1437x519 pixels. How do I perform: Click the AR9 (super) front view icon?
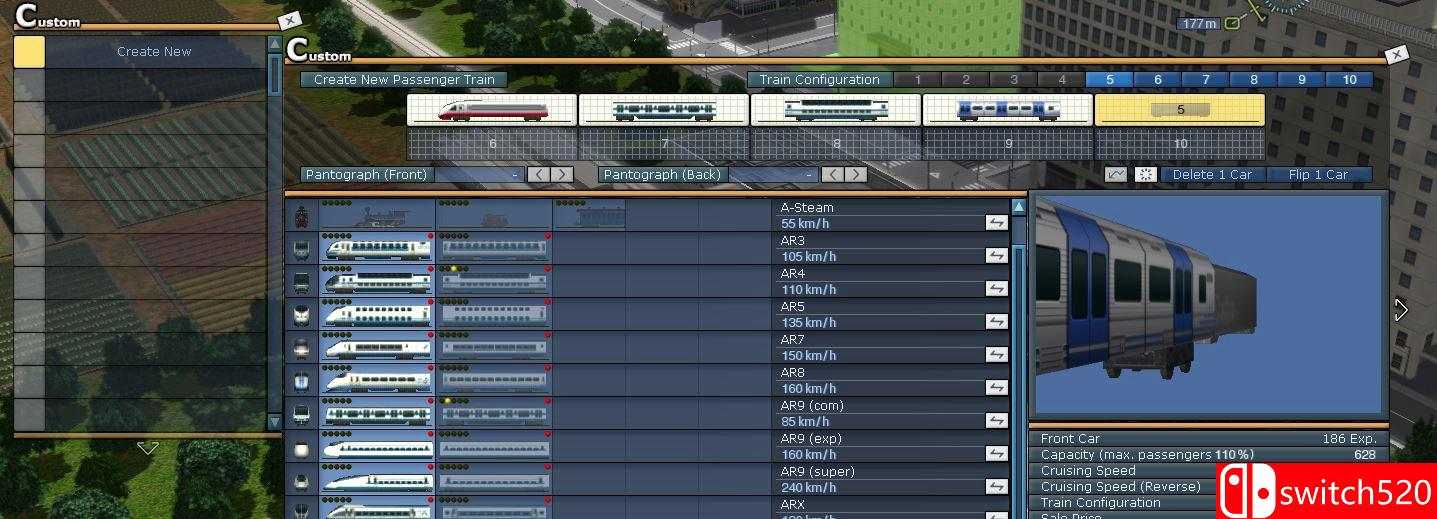302,480
